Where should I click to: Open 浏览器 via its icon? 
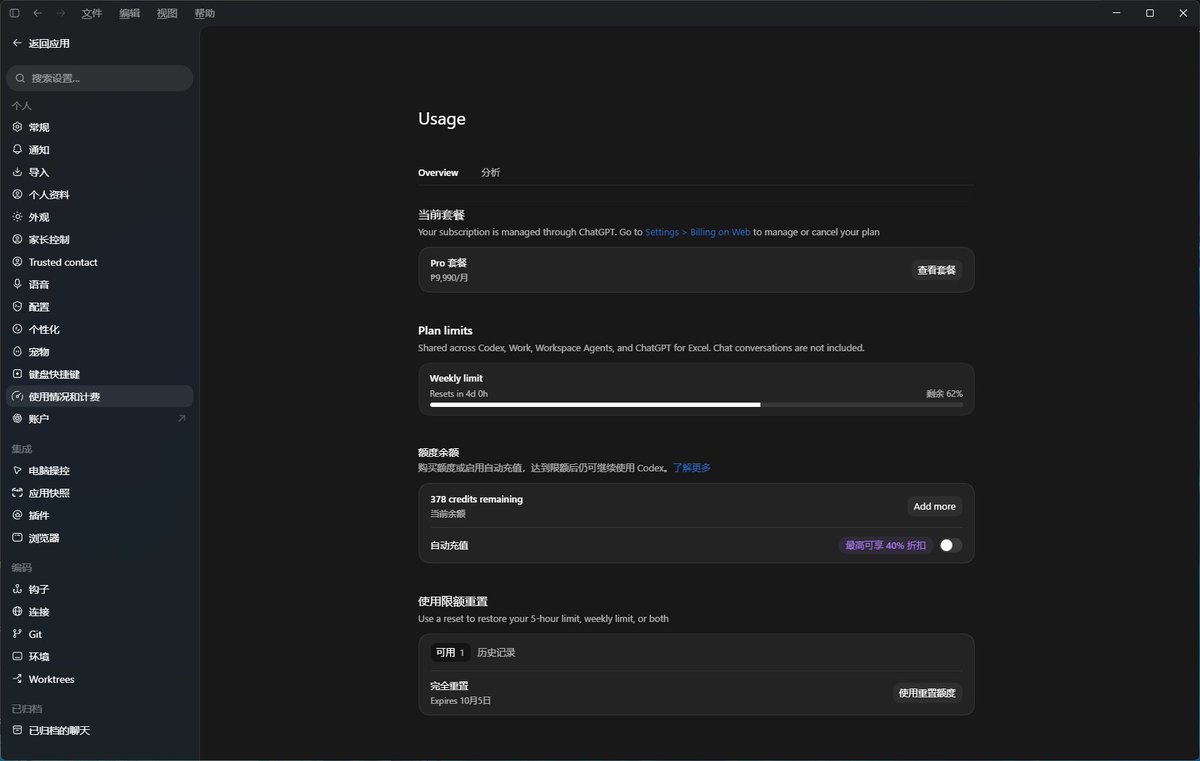pyautogui.click(x=17, y=538)
